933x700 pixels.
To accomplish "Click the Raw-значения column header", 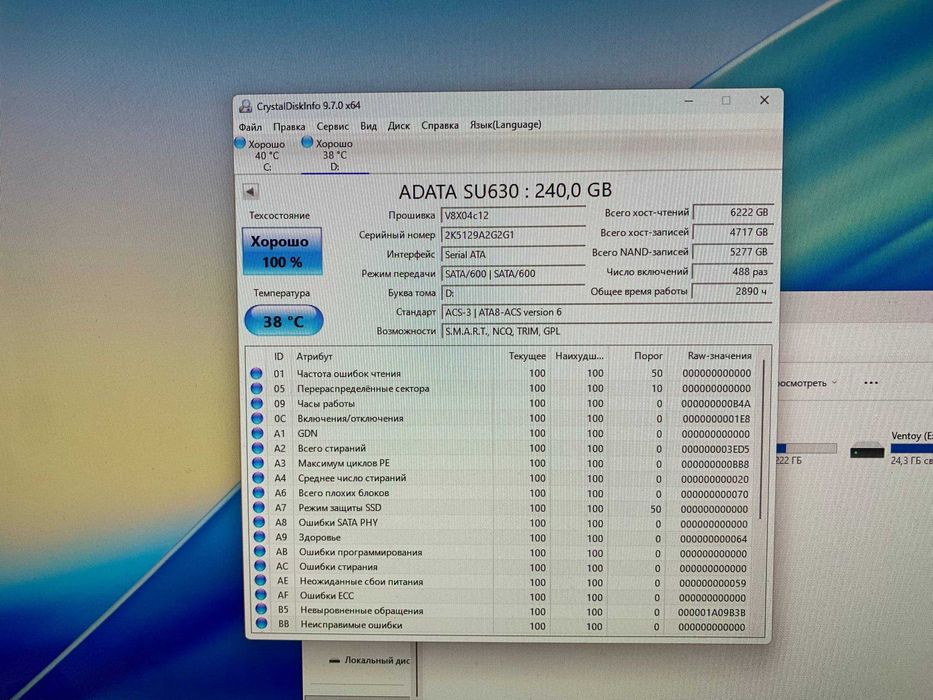I will [719, 356].
